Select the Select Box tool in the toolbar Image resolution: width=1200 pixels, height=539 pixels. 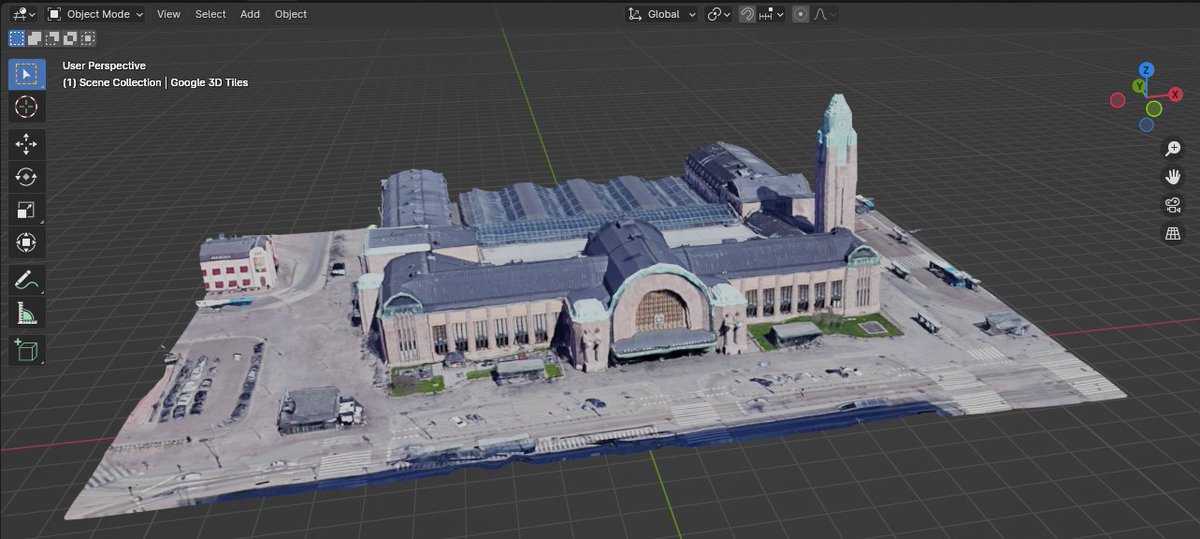click(x=27, y=74)
